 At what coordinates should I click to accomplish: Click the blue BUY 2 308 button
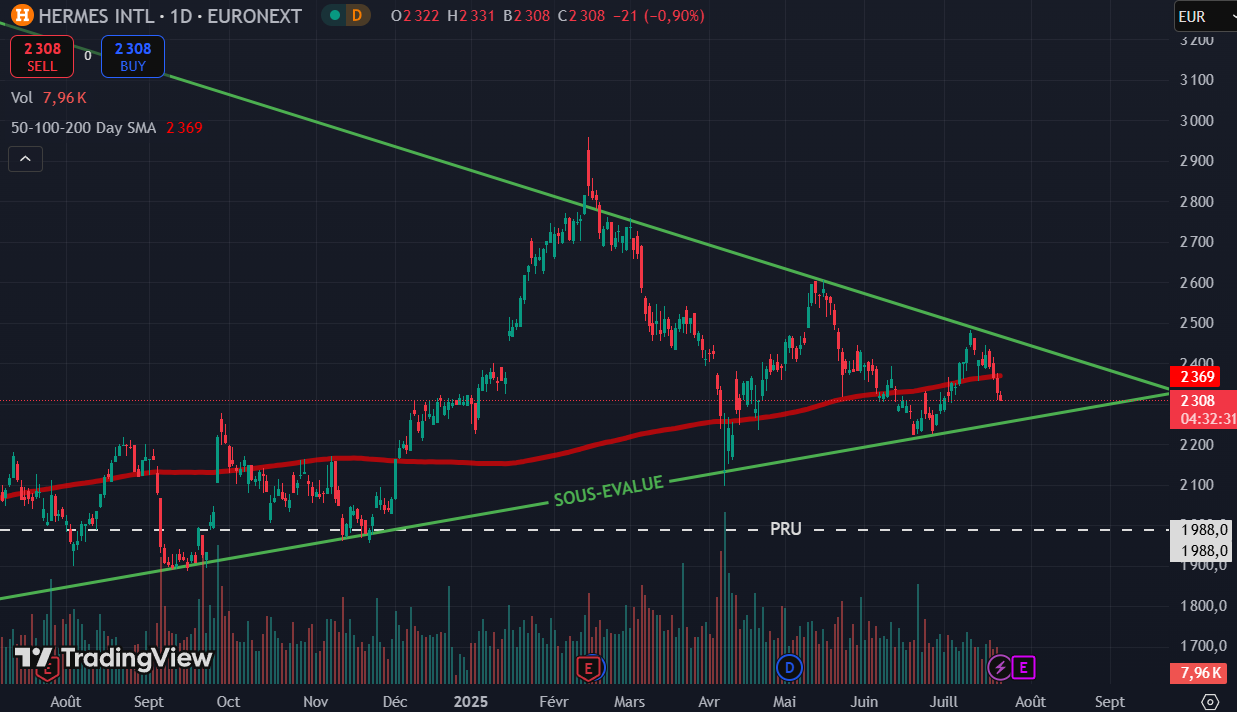point(133,57)
